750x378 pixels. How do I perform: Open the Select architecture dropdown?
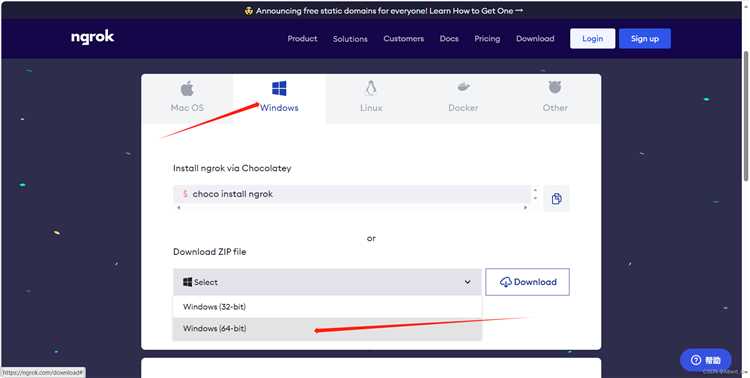[327, 282]
